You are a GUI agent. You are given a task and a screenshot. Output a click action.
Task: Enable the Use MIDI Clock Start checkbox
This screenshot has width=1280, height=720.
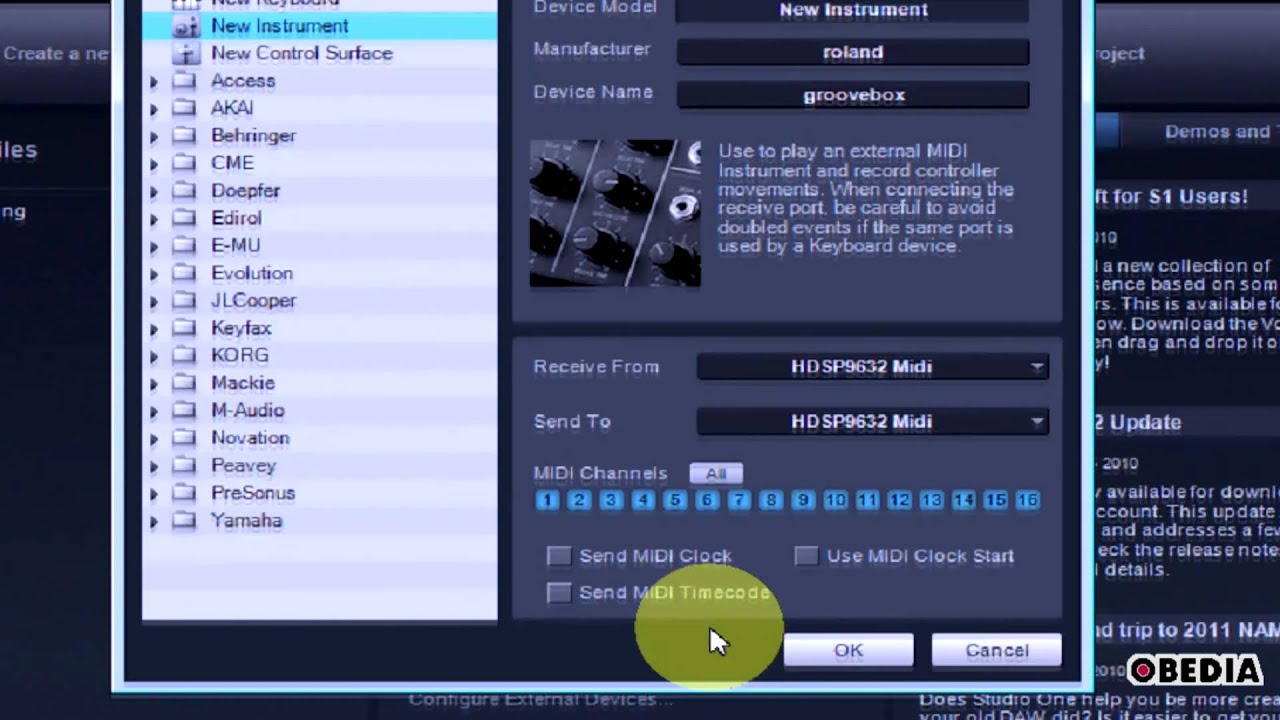point(806,556)
